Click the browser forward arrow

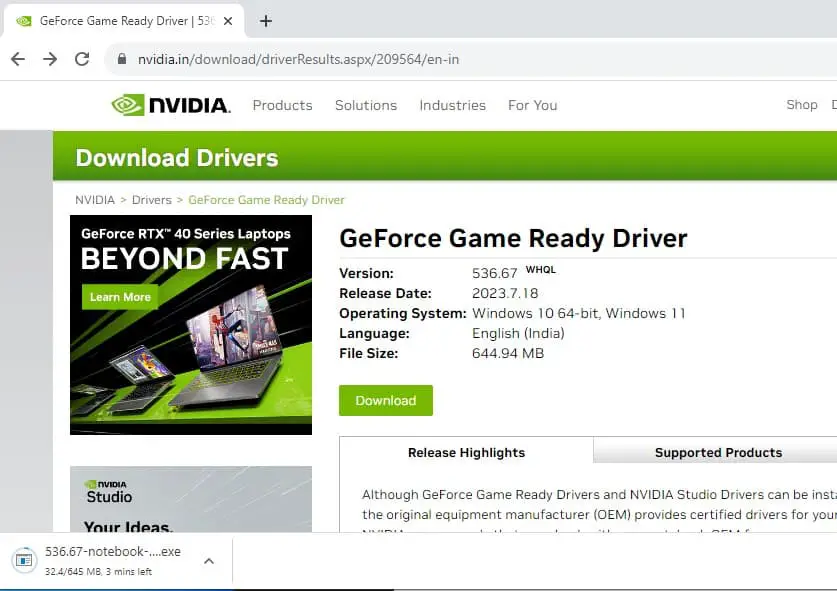[50, 59]
